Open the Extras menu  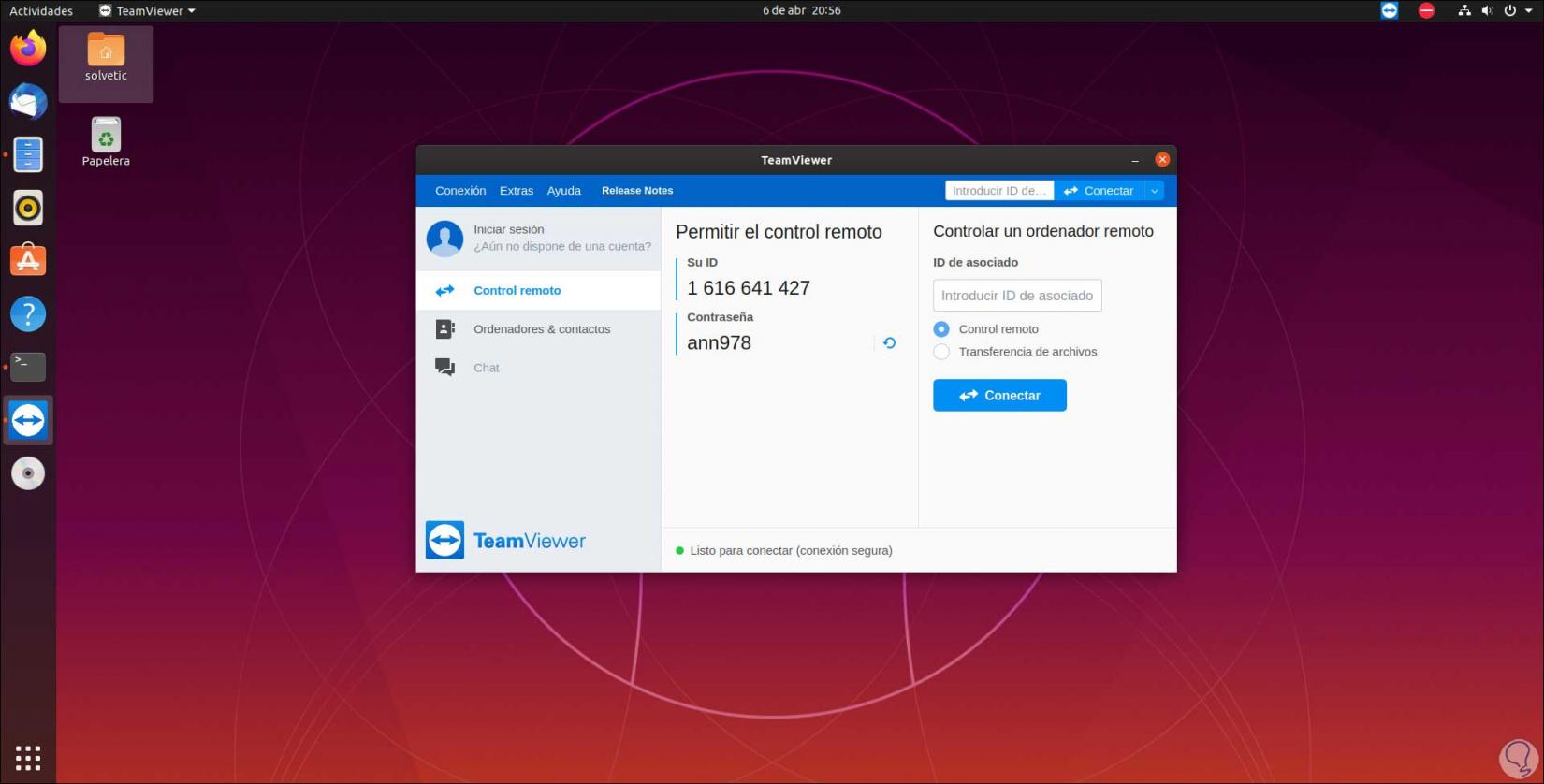point(517,191)
